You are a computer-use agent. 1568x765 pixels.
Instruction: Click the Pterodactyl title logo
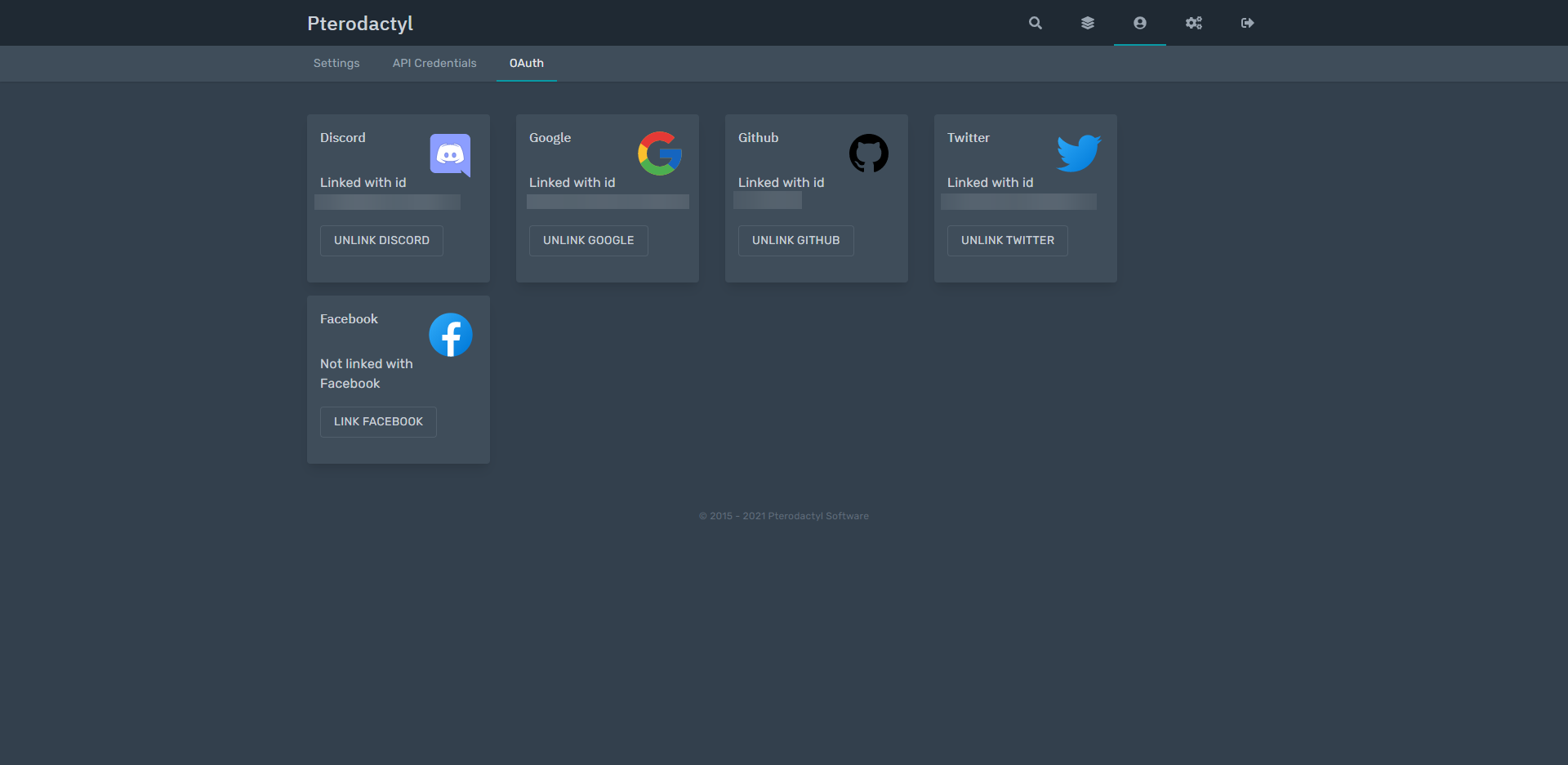click(360, 24)
